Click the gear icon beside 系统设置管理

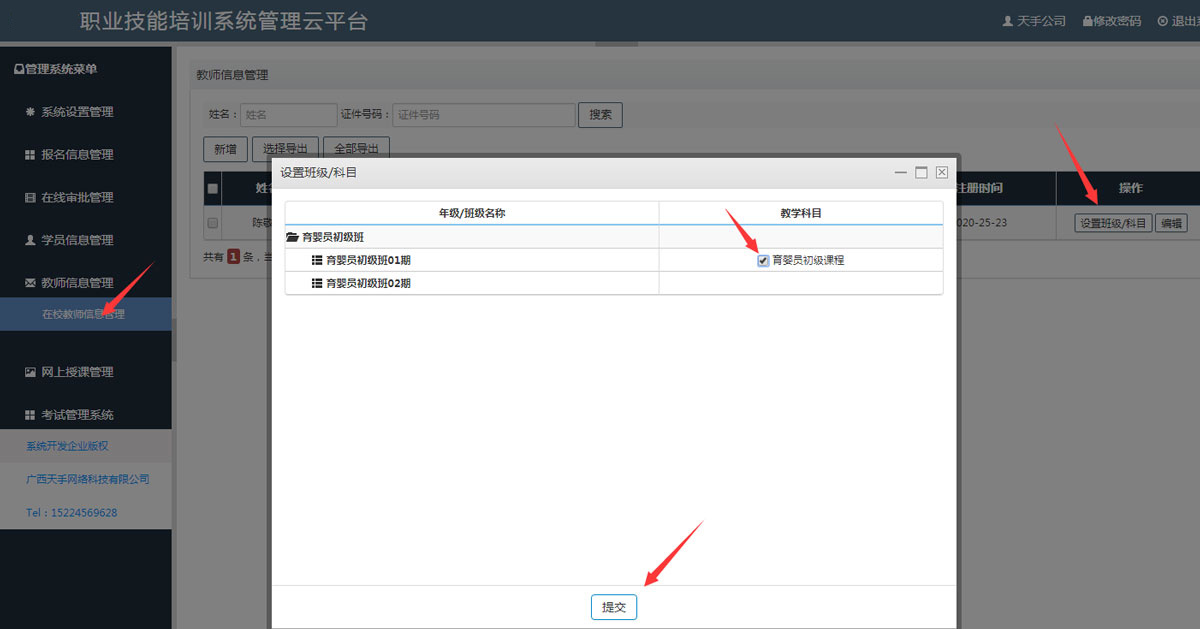[x=30, y=112]
